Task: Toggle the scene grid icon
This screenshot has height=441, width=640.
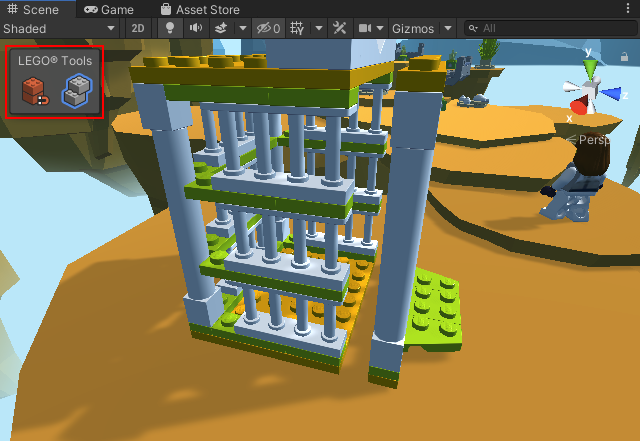Action: point(297,29)
